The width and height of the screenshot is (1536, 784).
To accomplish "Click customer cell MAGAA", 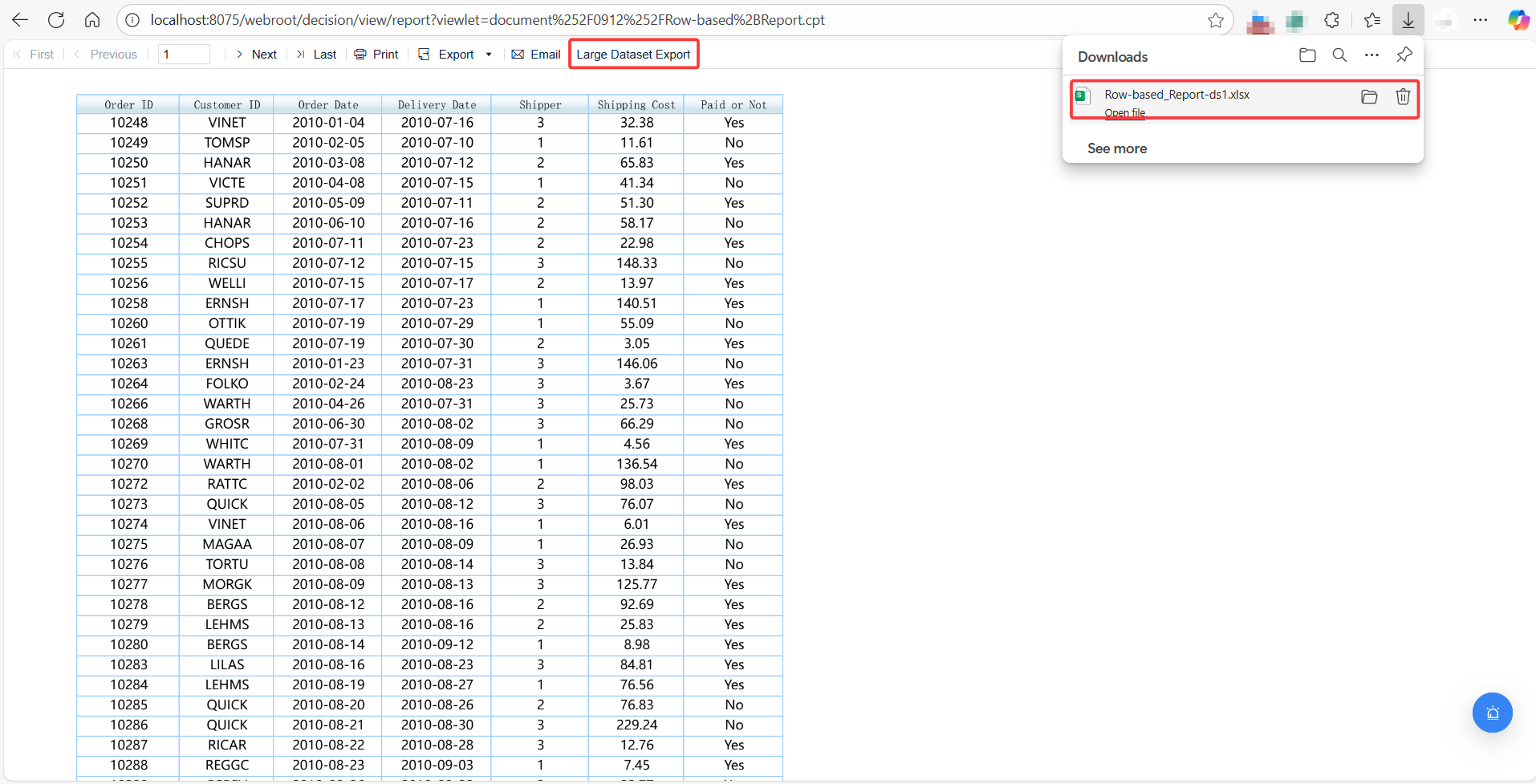I will 227,544.
